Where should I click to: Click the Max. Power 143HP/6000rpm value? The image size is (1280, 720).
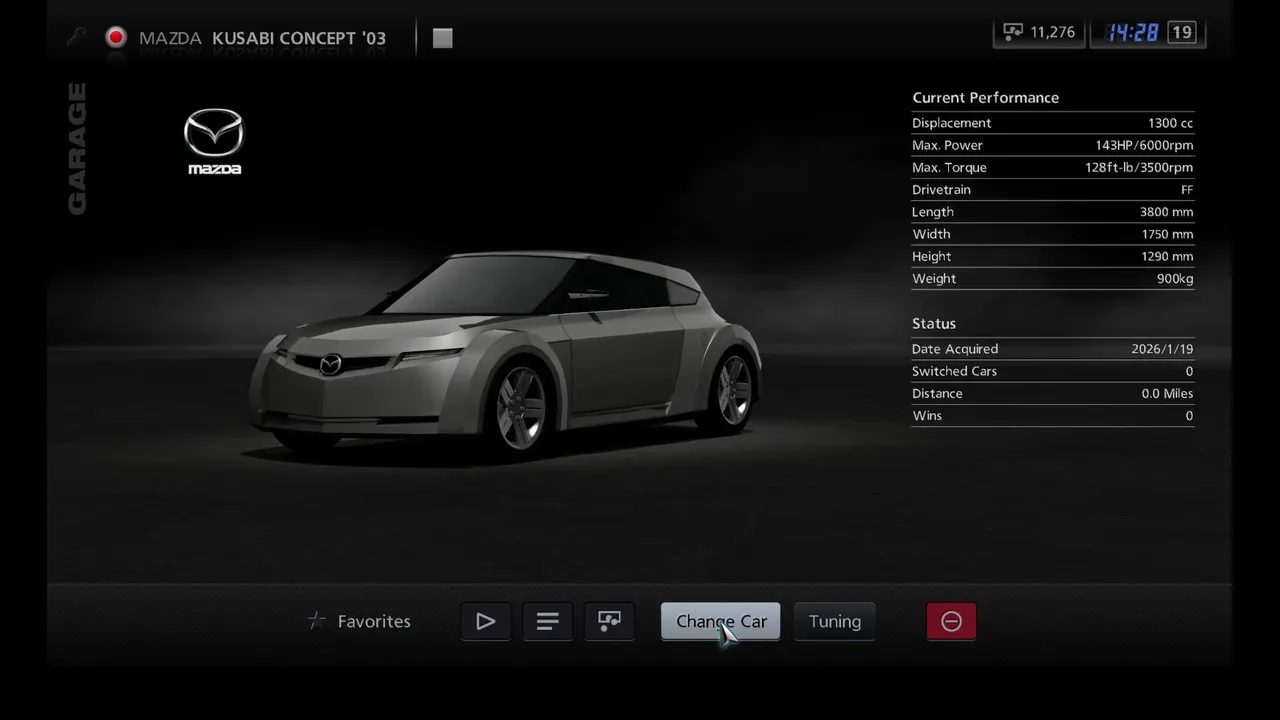[x=1144, y=145]
